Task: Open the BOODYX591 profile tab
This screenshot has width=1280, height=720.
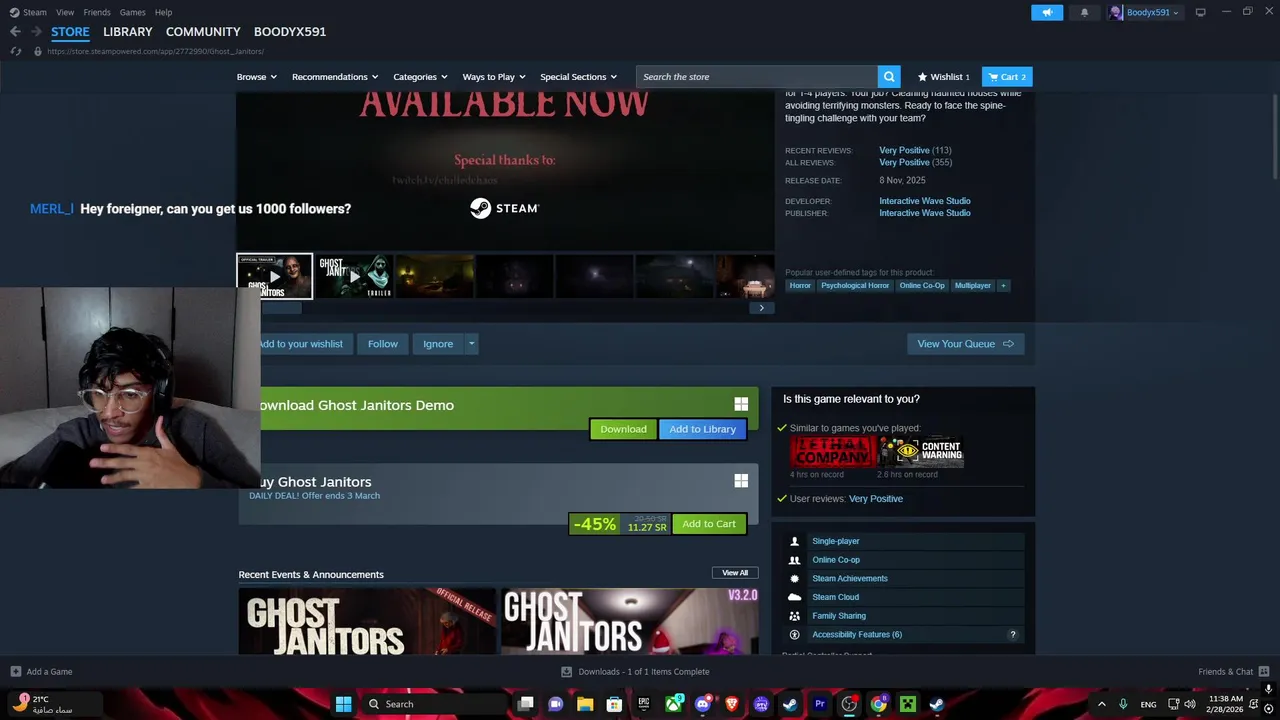Action: pyautogui.click(x=290, y=32)
